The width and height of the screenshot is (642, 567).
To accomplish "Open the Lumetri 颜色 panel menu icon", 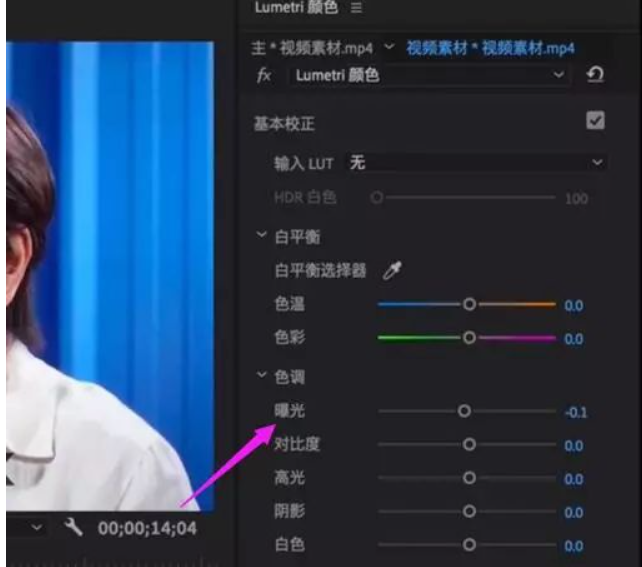I will point(356,7).
